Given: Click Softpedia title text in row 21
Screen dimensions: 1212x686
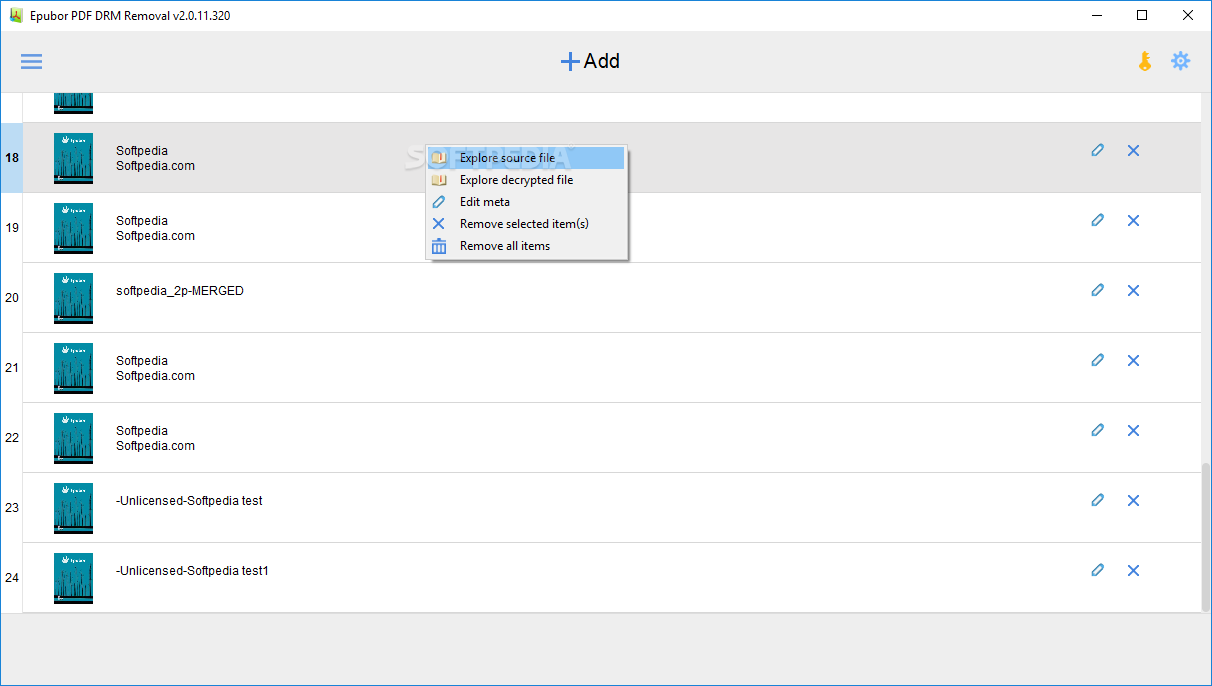Looking at the screenshot, I should 142,361.
